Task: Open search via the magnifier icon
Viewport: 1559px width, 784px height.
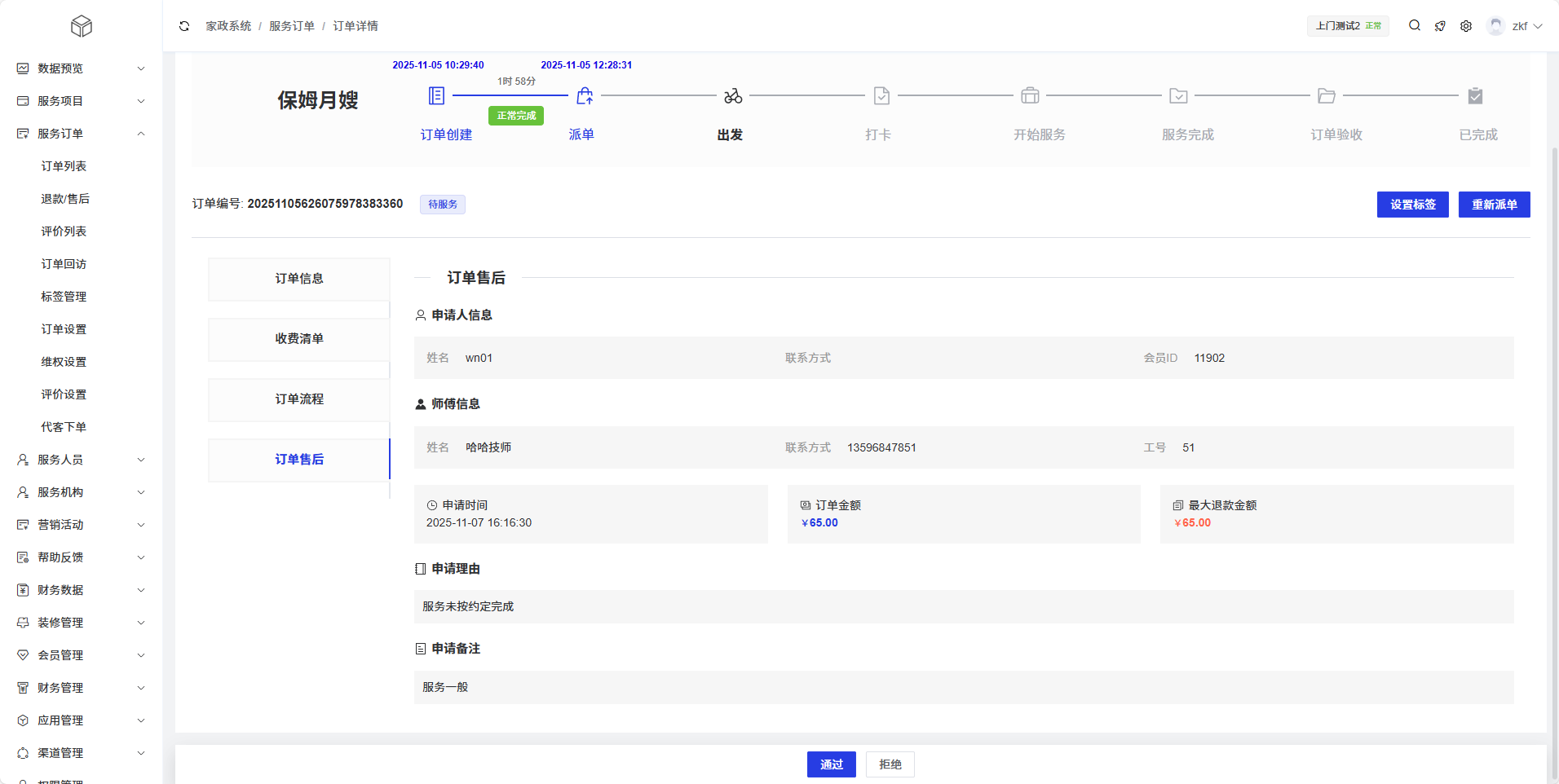Action: (1415, 26)
